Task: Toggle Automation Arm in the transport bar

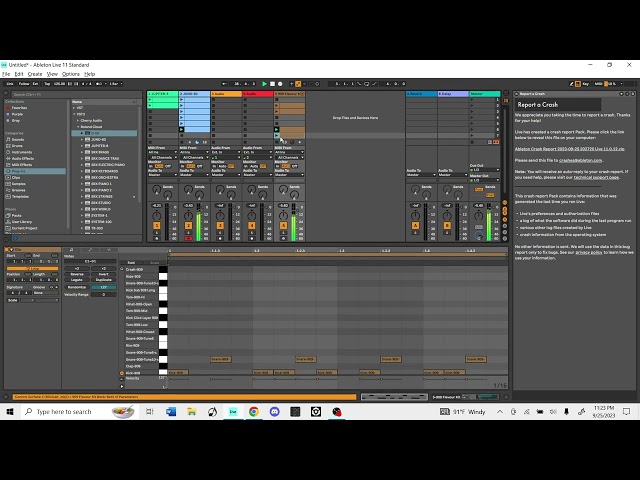Action: [x=298, y=84]
